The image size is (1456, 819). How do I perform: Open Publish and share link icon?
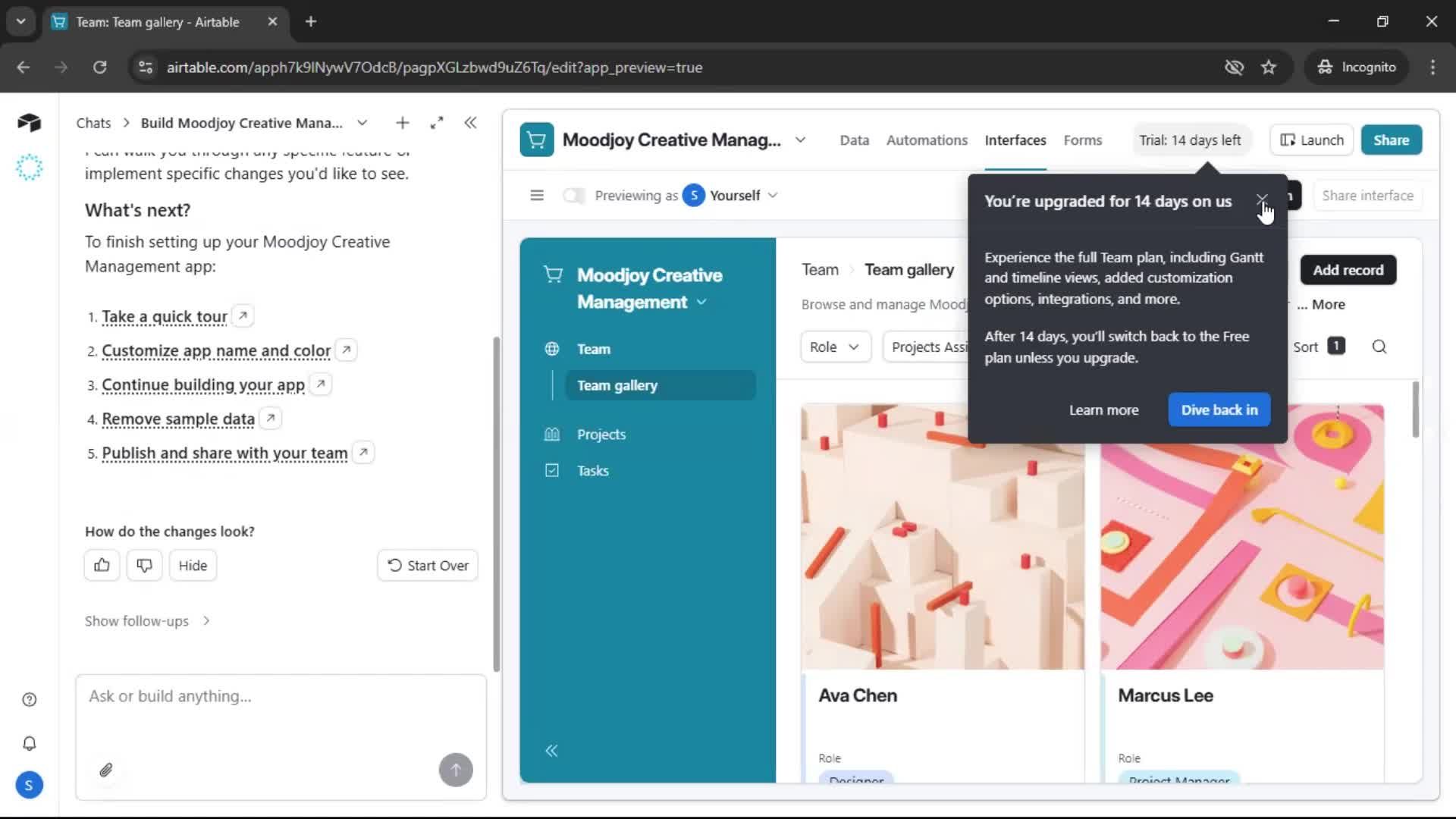click(x=363, y=452)
